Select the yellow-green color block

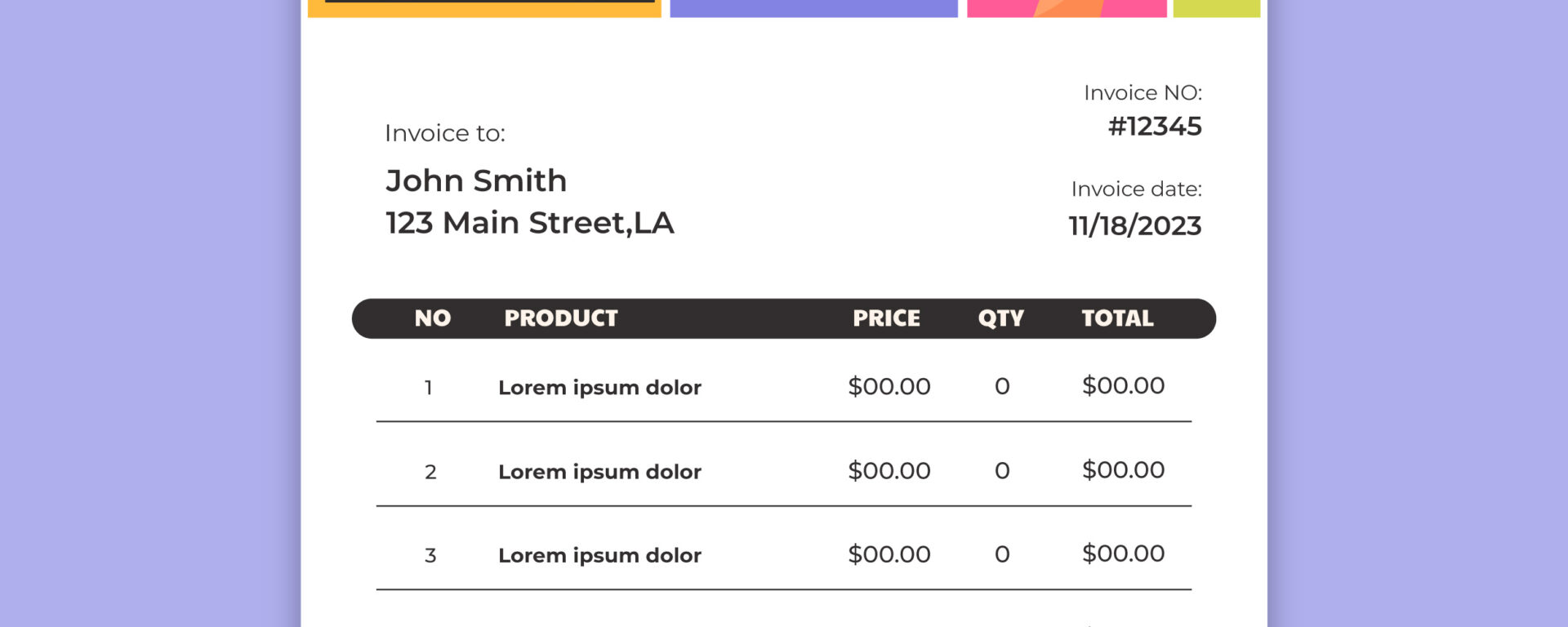tap(1216, 8)
